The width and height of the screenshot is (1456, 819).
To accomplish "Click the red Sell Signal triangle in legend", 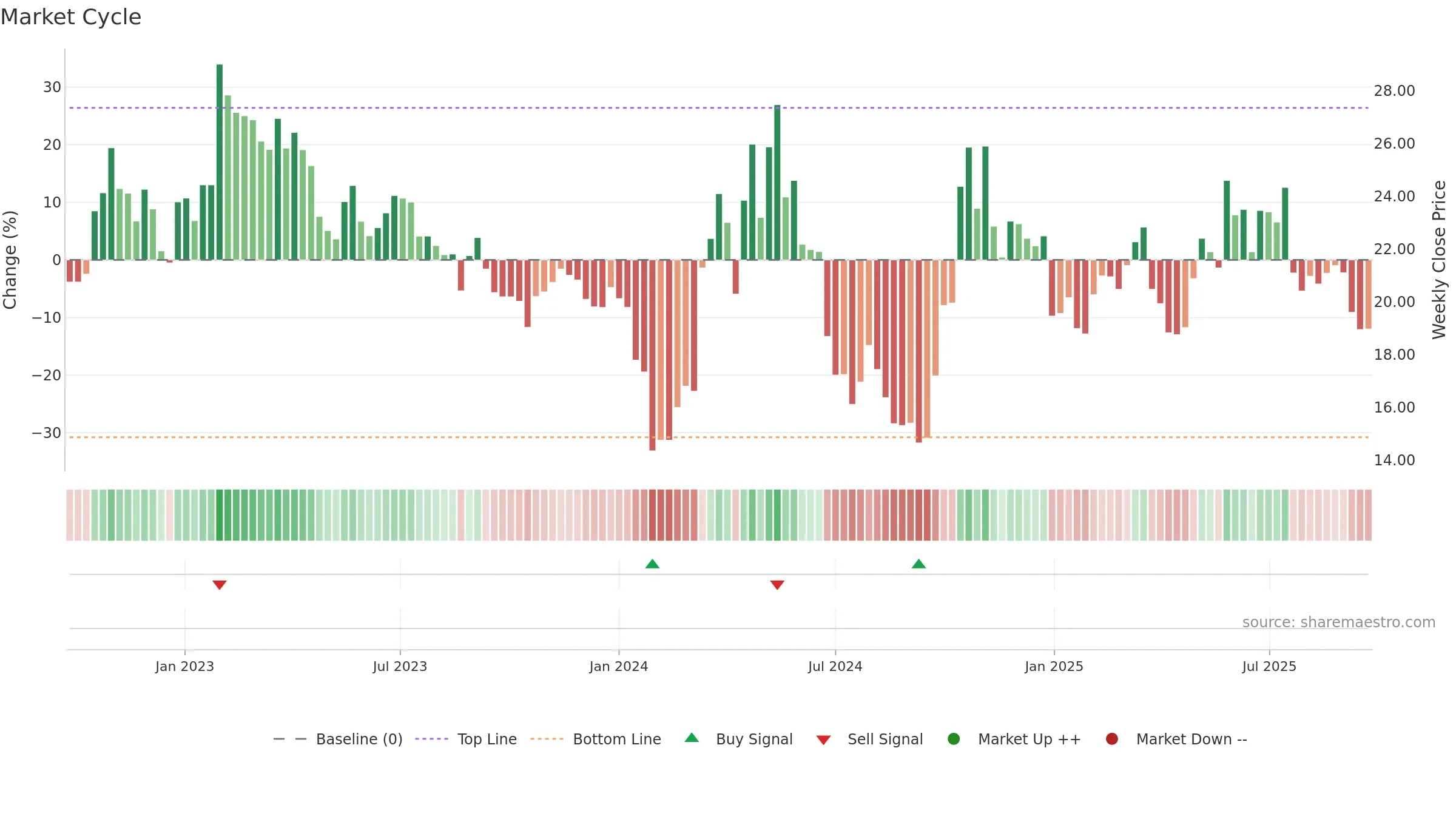I will pyautogui.click(x=823, y=740).
